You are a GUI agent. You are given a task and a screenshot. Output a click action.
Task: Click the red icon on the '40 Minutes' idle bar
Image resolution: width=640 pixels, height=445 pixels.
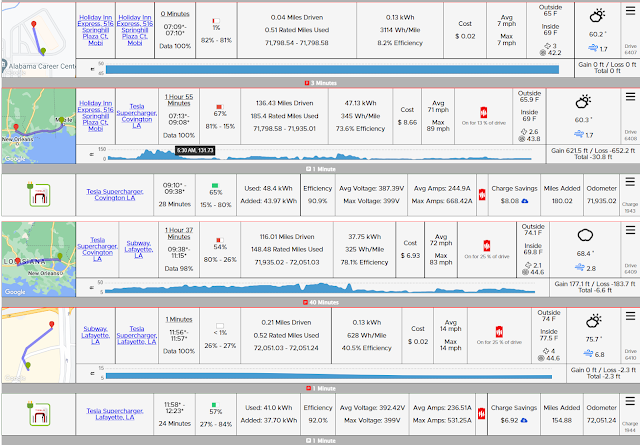(x=305, y=302)
